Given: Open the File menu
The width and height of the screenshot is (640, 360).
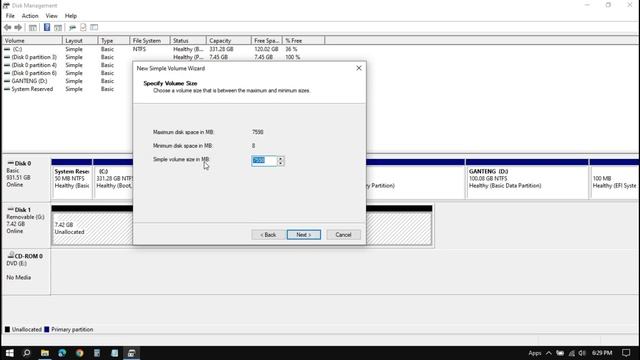Looking at the screenshot, I should [10, 16].
